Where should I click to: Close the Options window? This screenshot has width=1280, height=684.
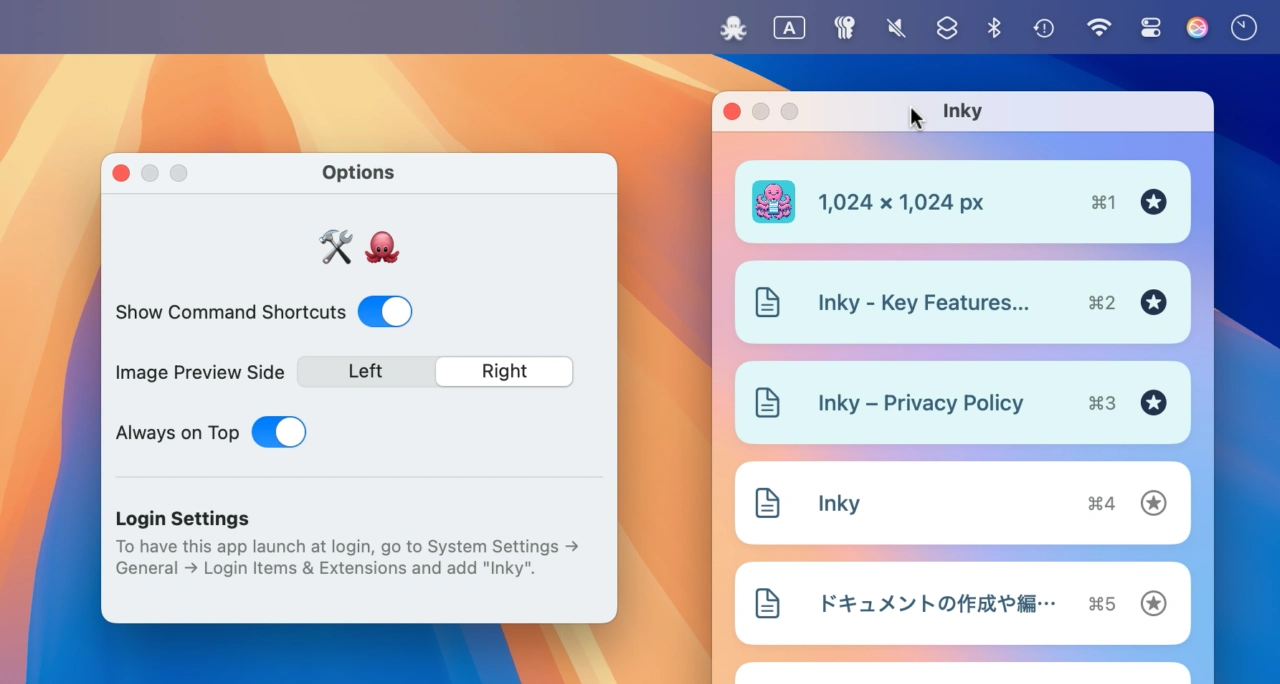pyautogui.click(x=121, y=173)
